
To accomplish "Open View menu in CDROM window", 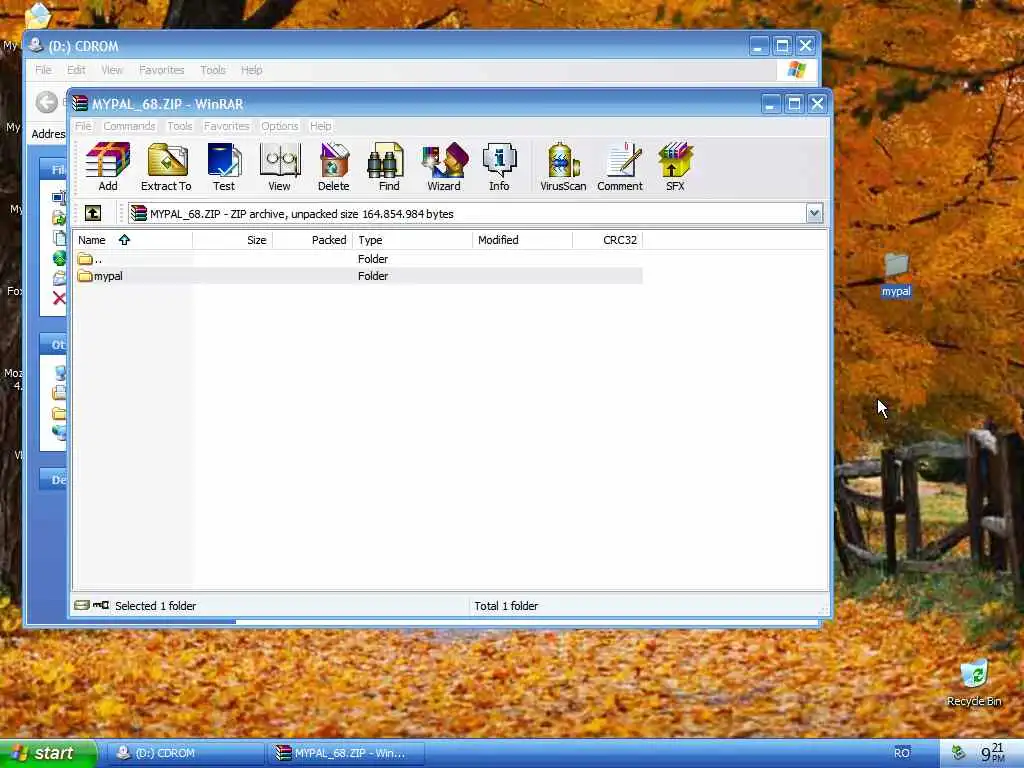I will (x=112, y=70).
